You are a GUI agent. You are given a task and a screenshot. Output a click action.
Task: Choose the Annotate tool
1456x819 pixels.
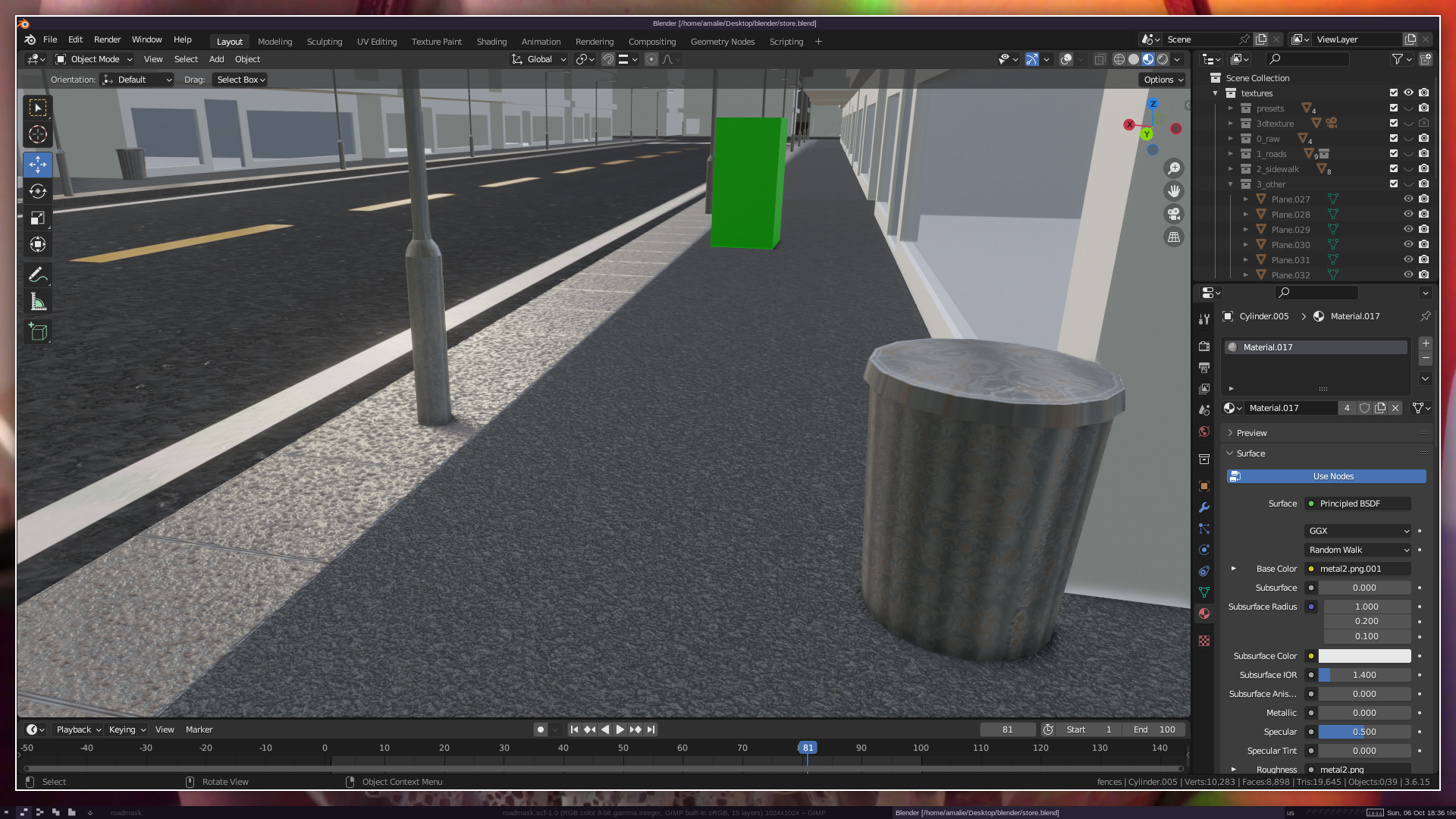[38, 275]
